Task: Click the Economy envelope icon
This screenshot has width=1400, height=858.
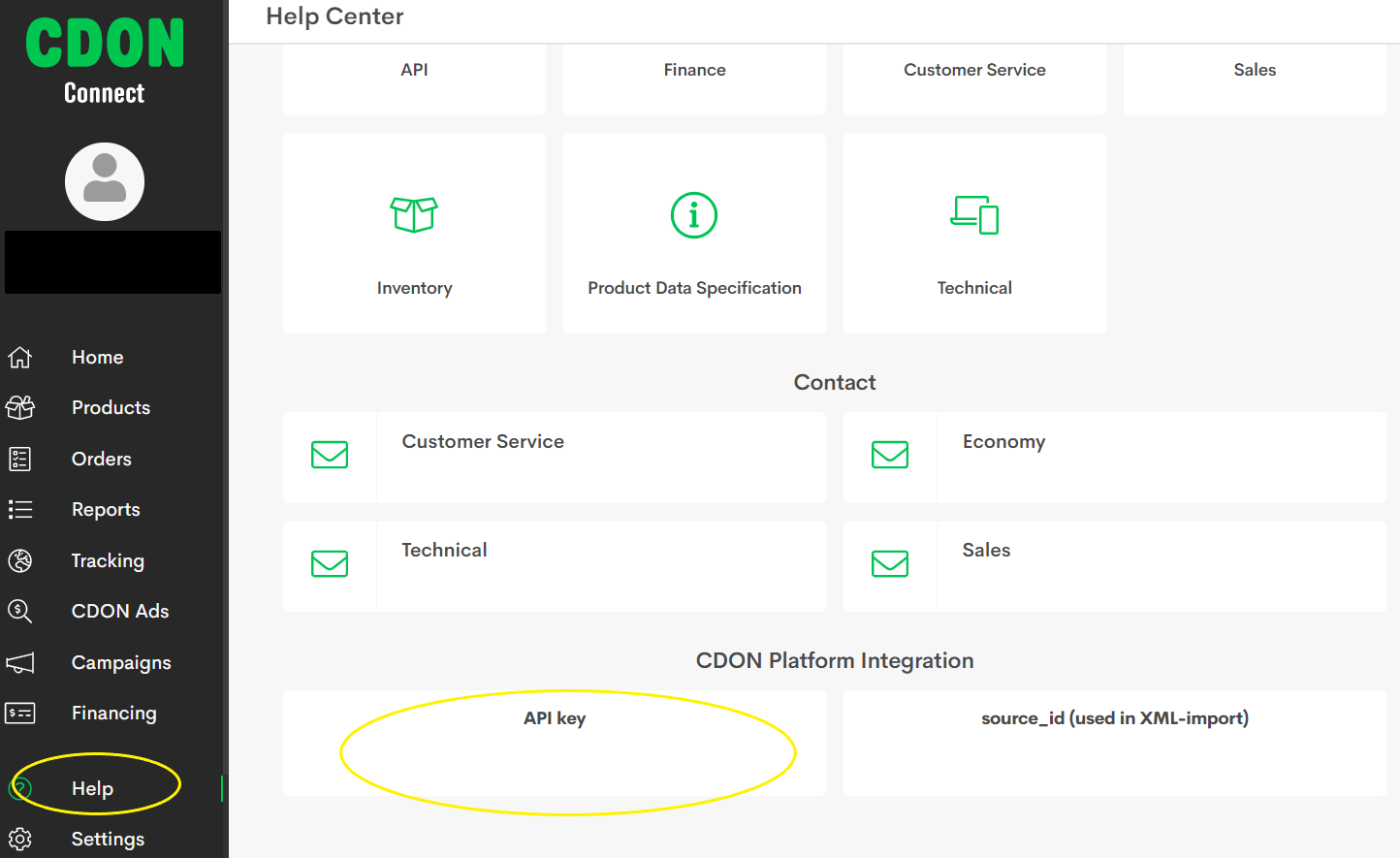Action: coord(890,455)
